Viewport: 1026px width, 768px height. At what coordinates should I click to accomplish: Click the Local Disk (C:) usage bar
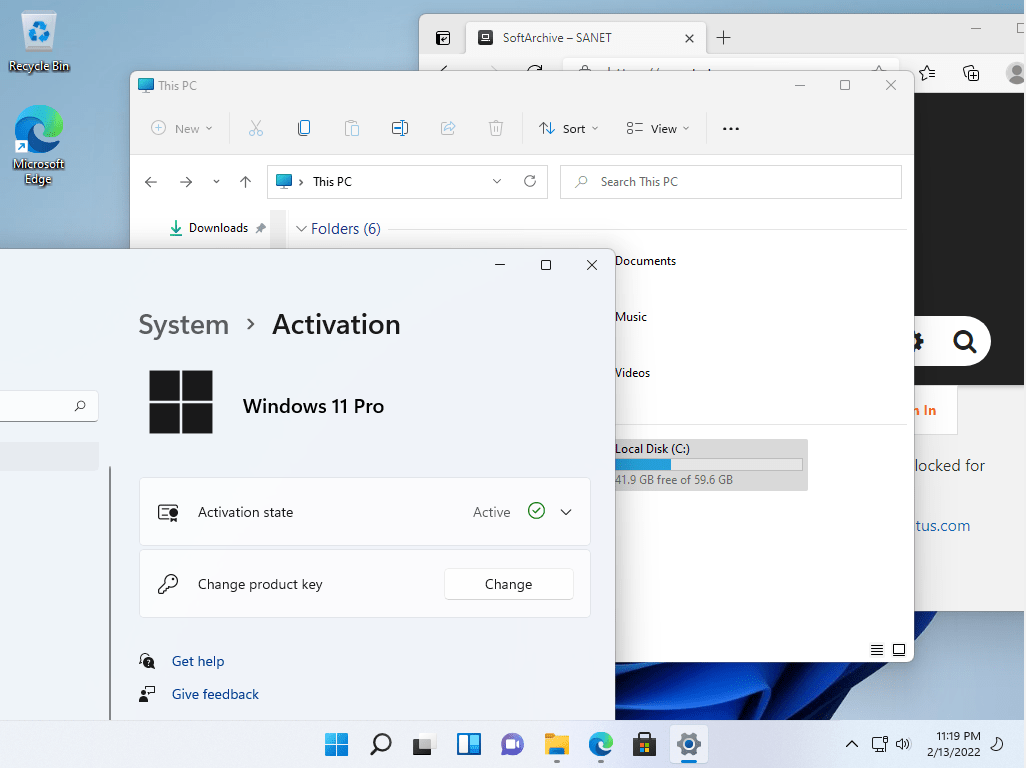(x=709, y=464)
